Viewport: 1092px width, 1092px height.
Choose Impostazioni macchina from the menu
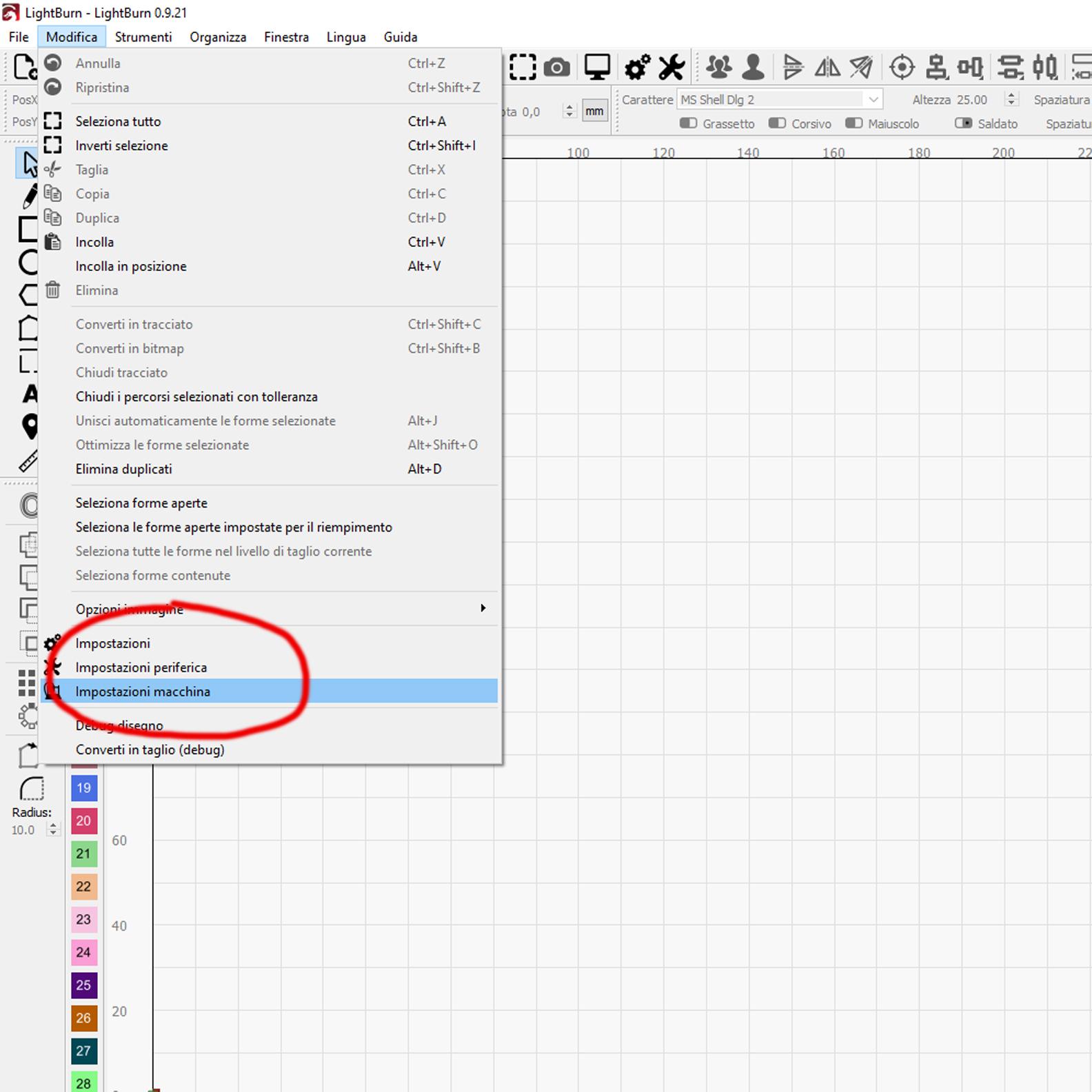coord(270,691)
